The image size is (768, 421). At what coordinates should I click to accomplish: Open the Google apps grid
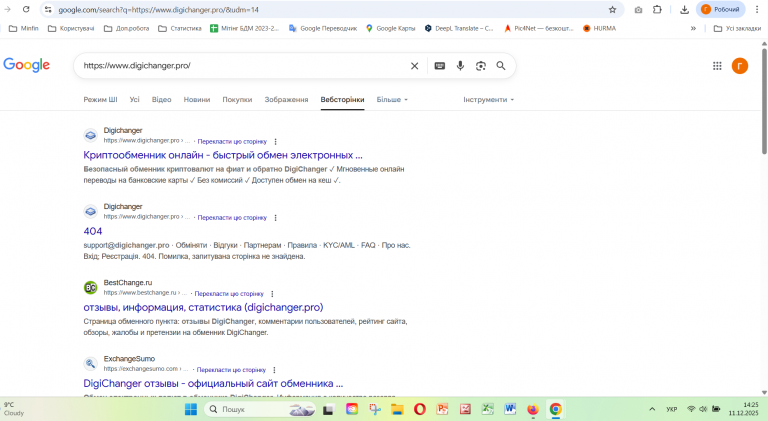pyautogui.click(x=717, y=66)
